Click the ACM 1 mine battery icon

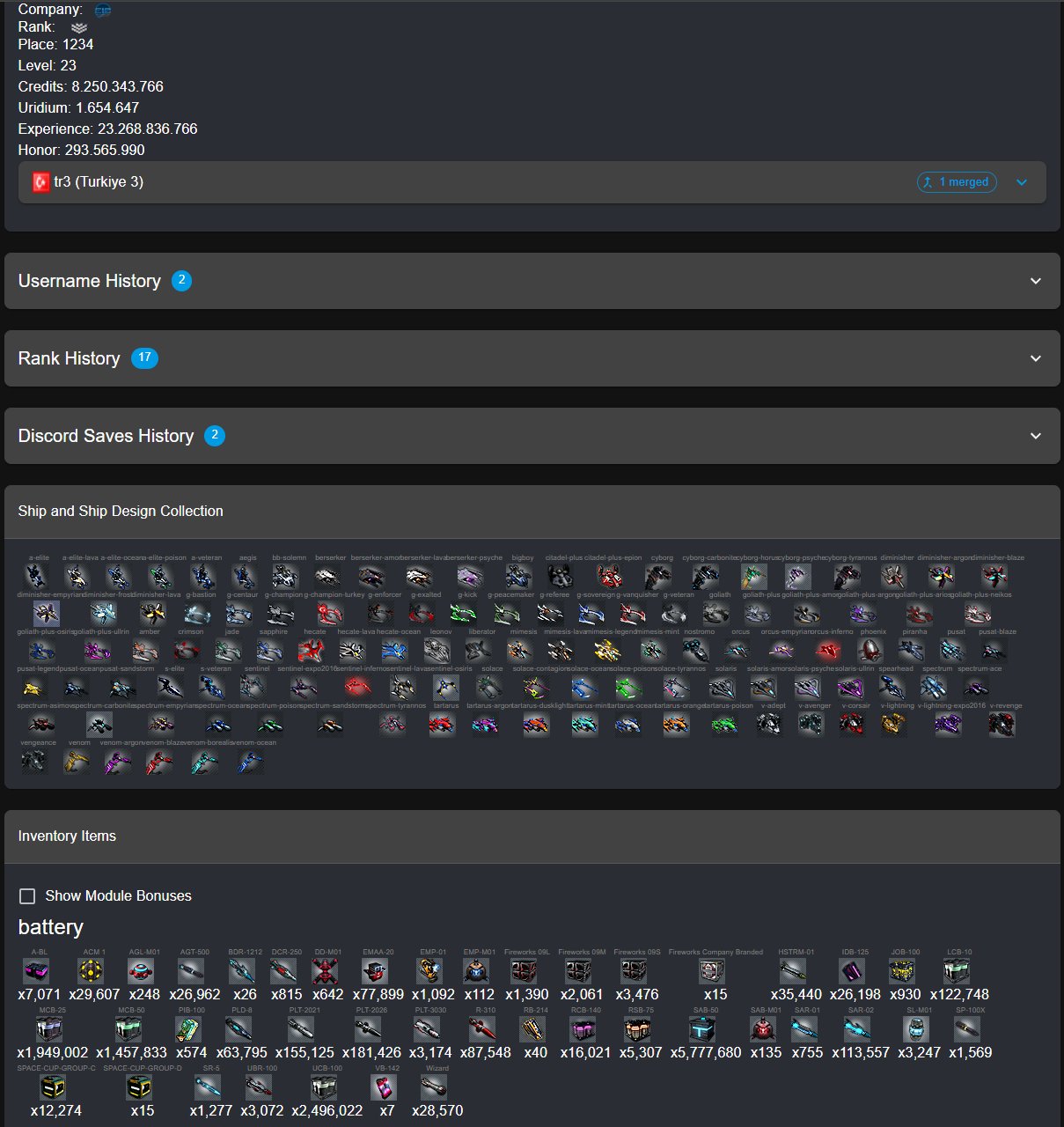[92, 971]
